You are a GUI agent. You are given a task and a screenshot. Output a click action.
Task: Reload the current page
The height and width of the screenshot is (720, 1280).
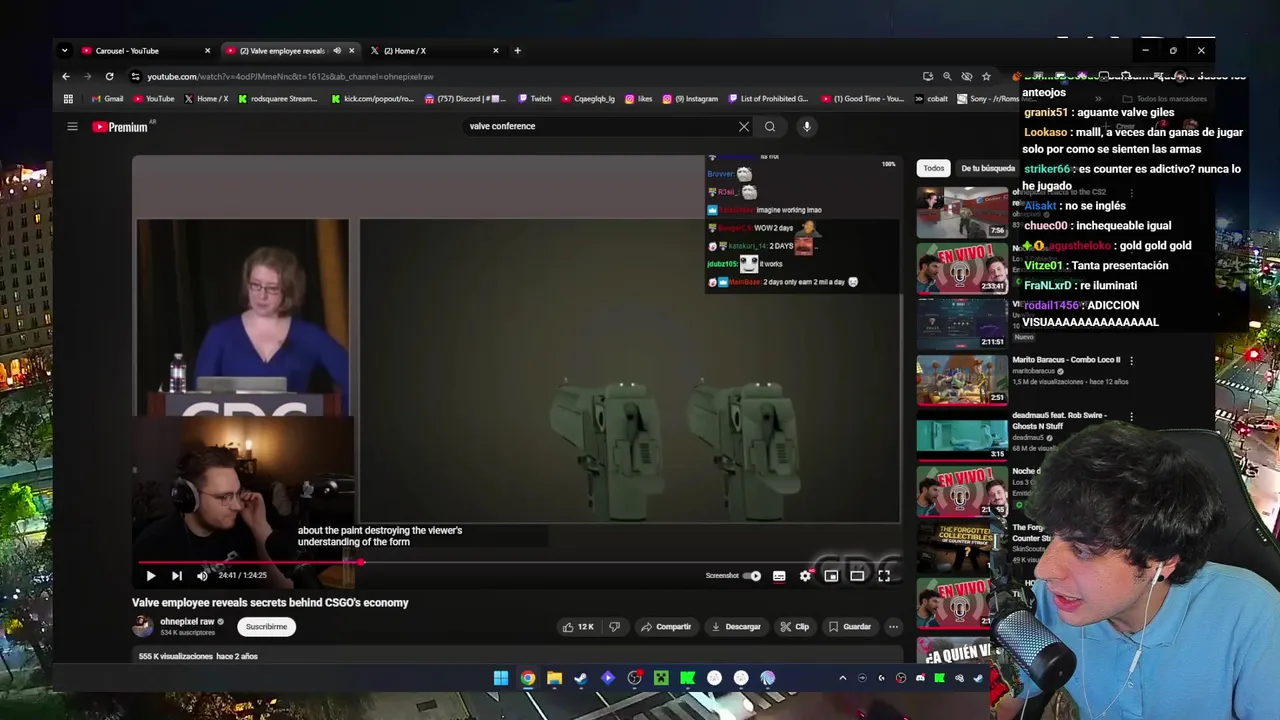coord(109,76)
